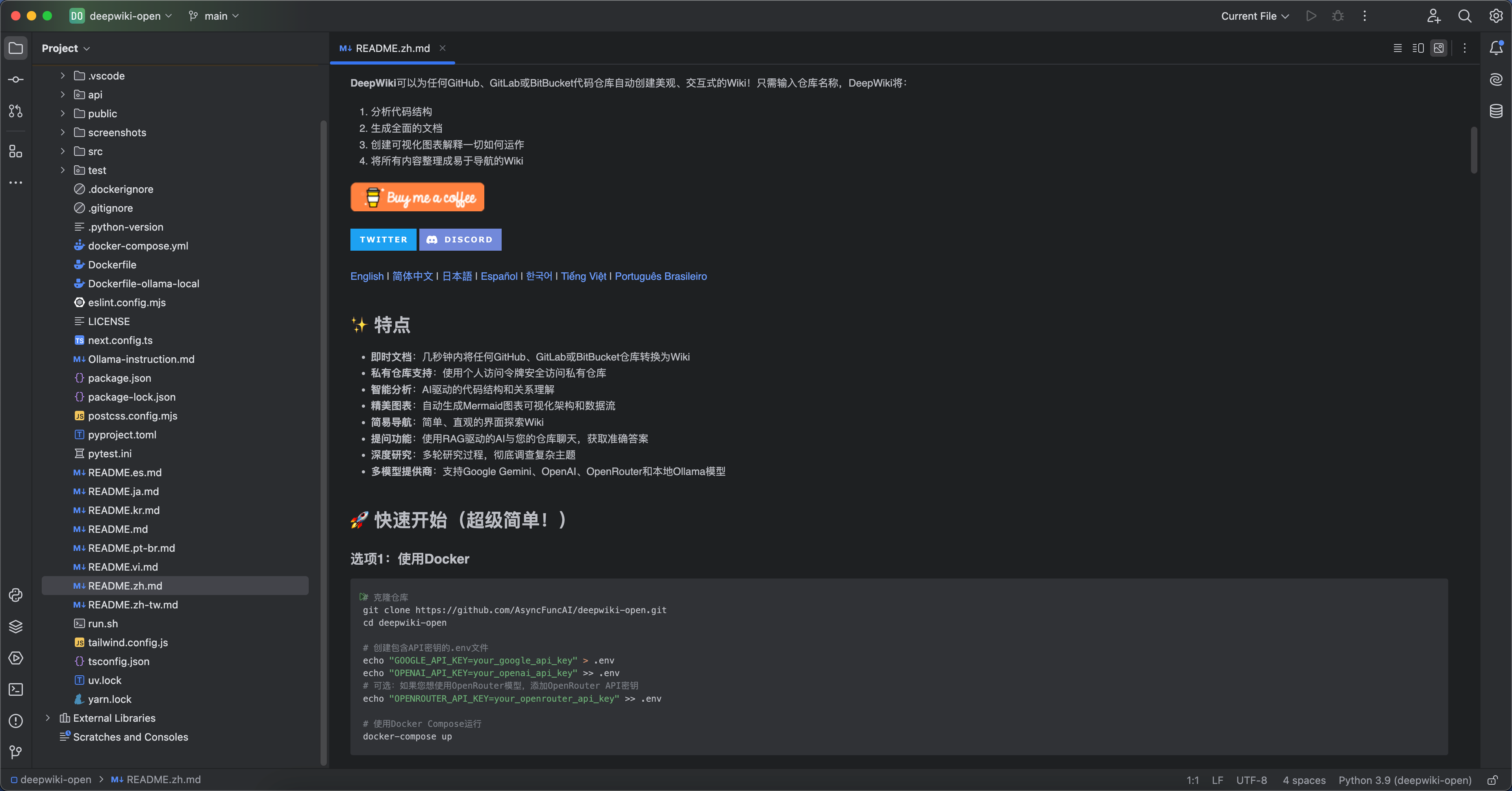Open editor tab options menu
This screenshot has width=1512, height=791.
1464,48
